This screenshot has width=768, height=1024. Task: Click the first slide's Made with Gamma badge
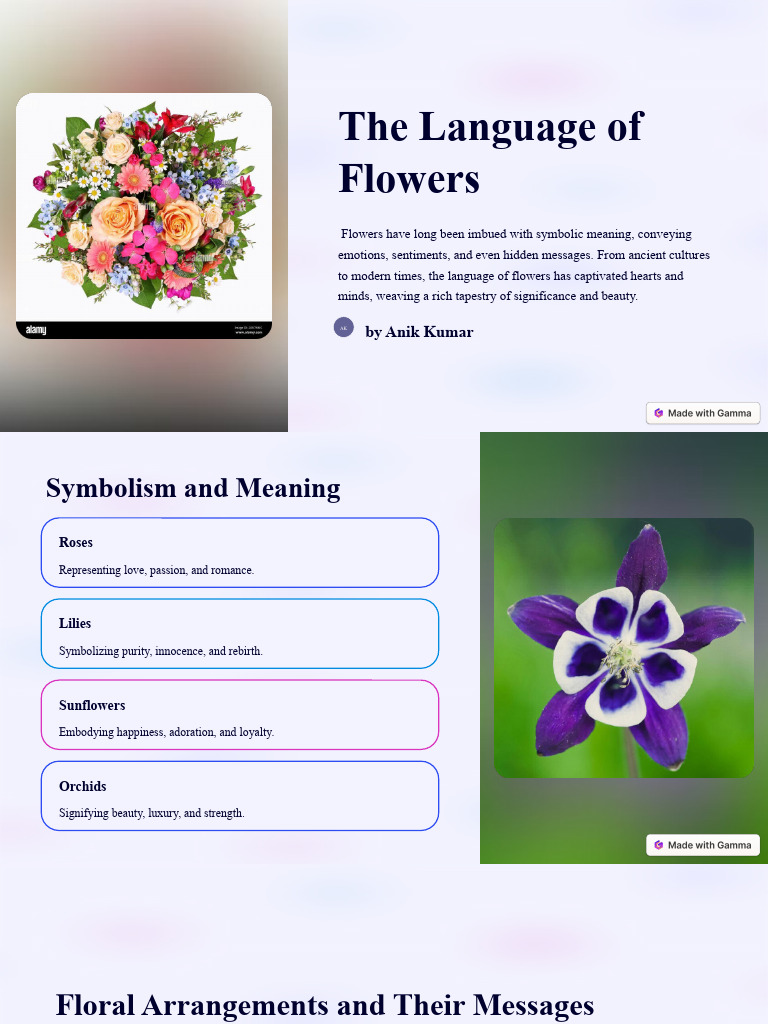(x=703, y=413)
